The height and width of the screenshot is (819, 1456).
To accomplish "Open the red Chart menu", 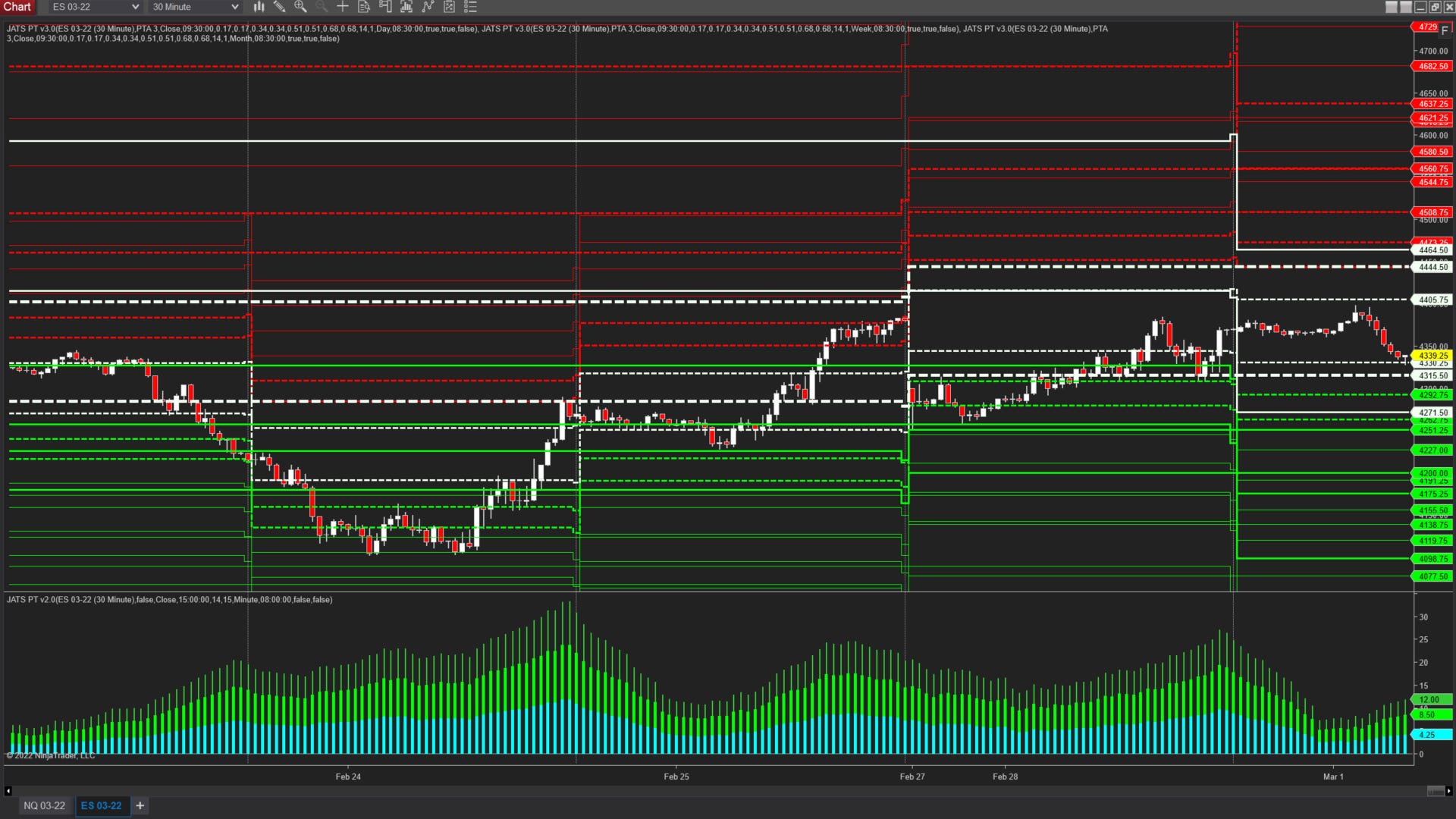I will point(18,7).
